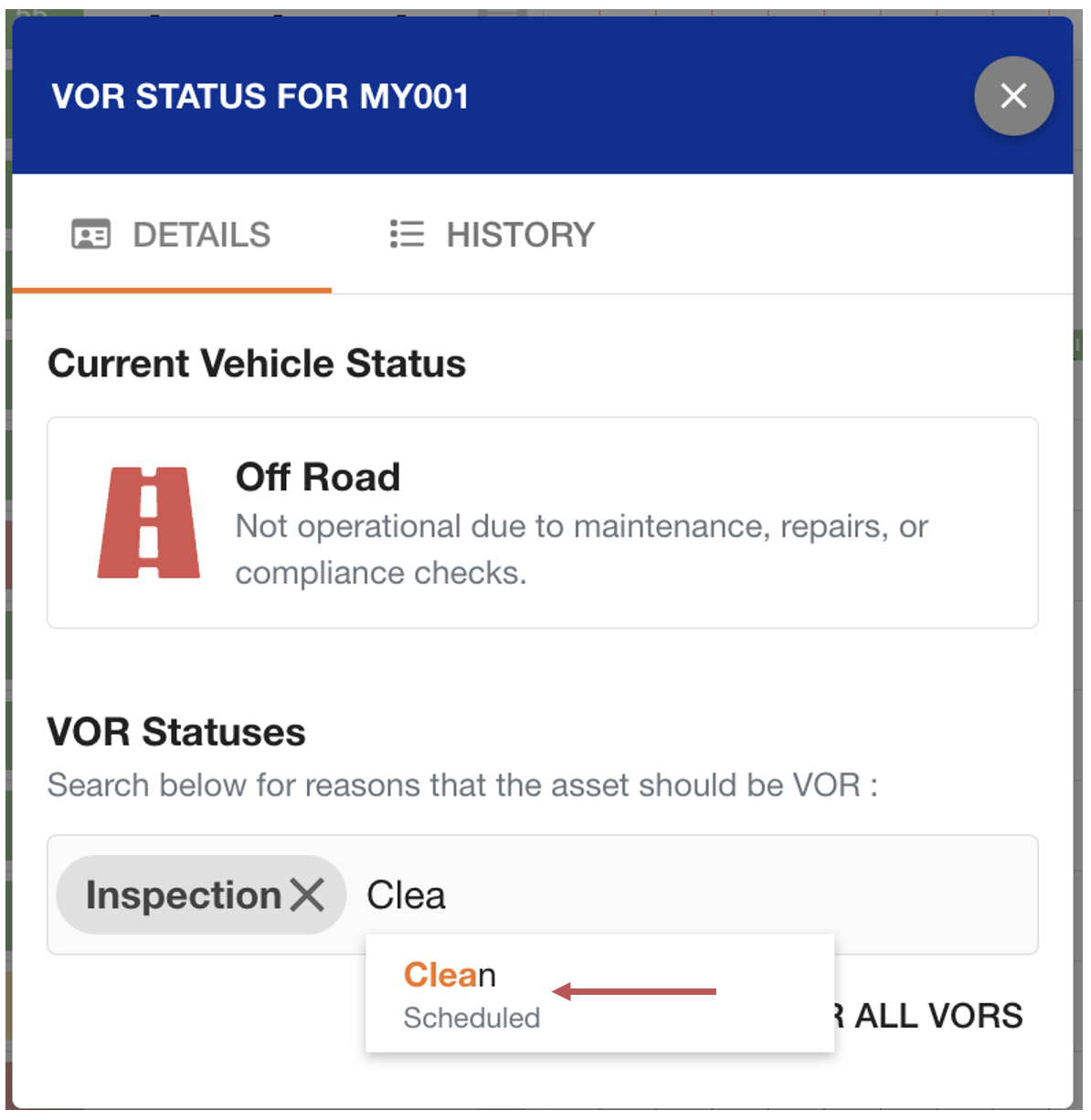Click the list icon beside History
This screenshot has height=1120, width=1091.
click(x=407, y=235)
